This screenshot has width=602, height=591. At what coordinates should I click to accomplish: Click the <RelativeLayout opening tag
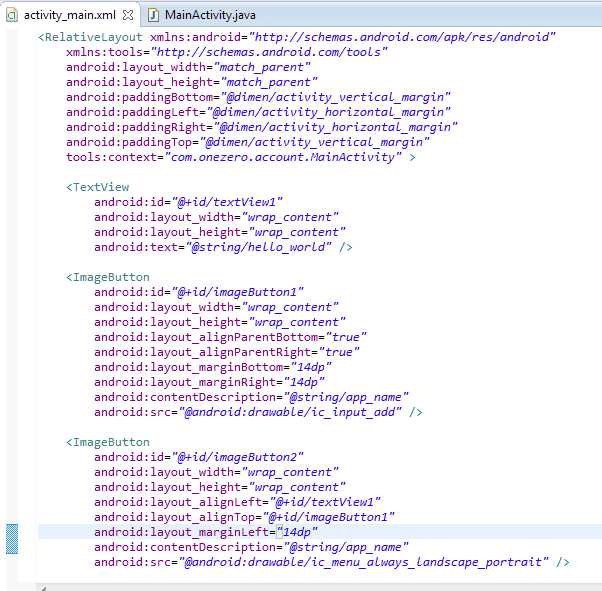coord(90,37)
